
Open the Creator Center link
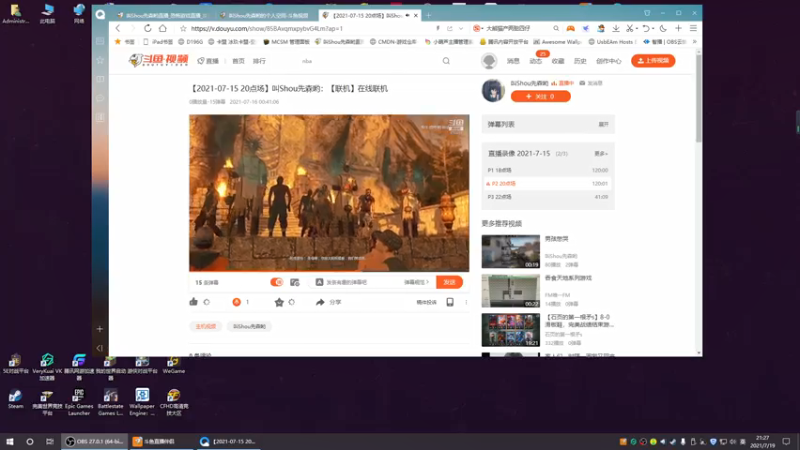coord(609,61)
